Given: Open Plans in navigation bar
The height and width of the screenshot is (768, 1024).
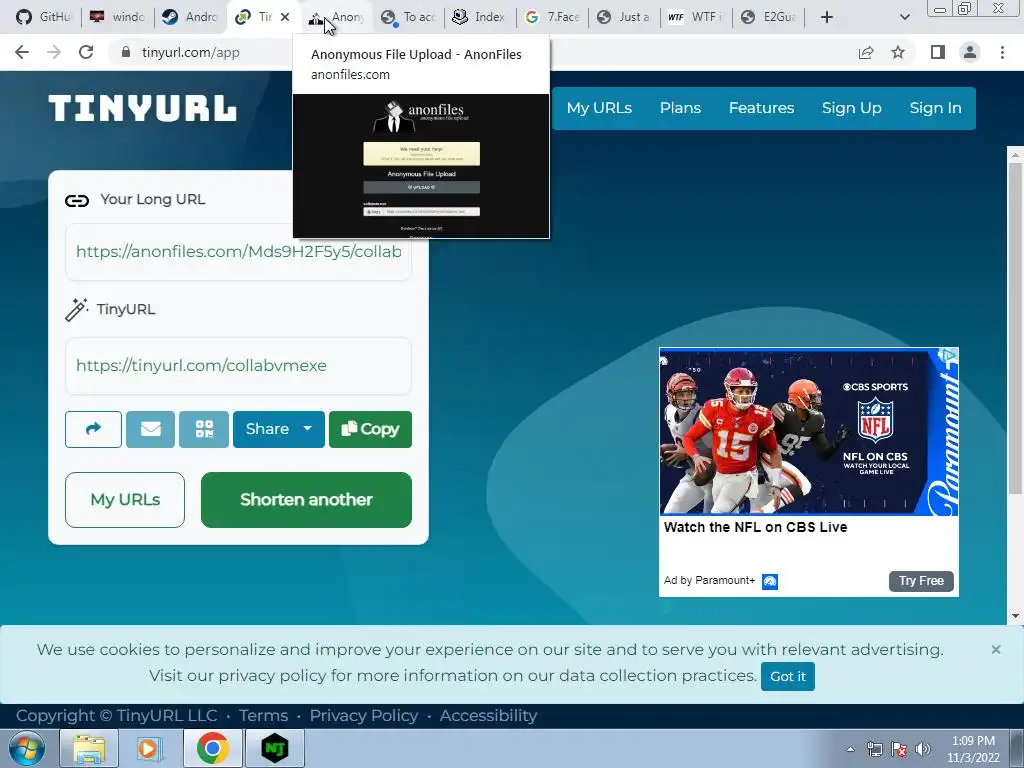Looking at the screenshot, I should [680, 108].
